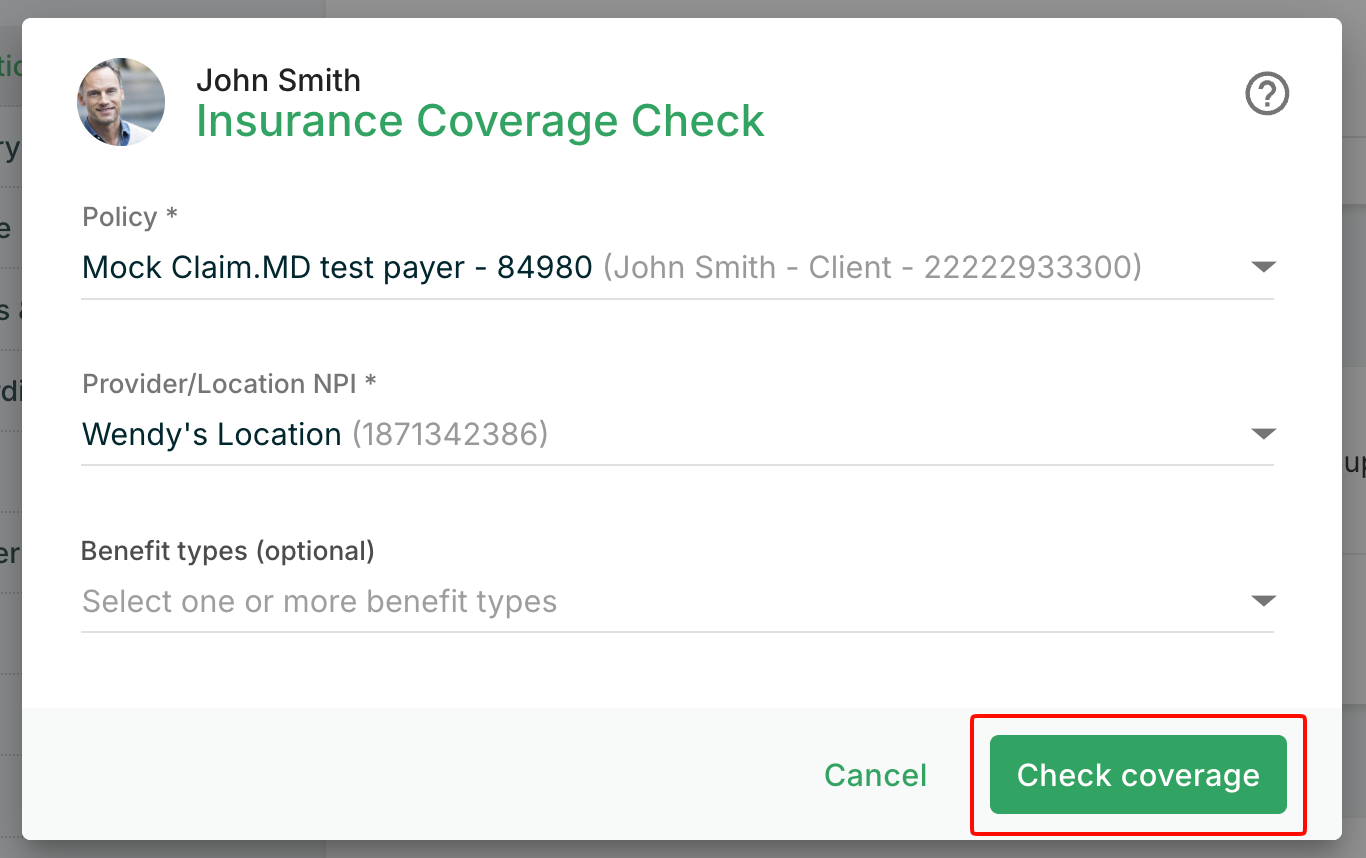Viewport: 1366px width, 858px height.
Task: Click John Smith's profile photo
Action: coord(121,102)
